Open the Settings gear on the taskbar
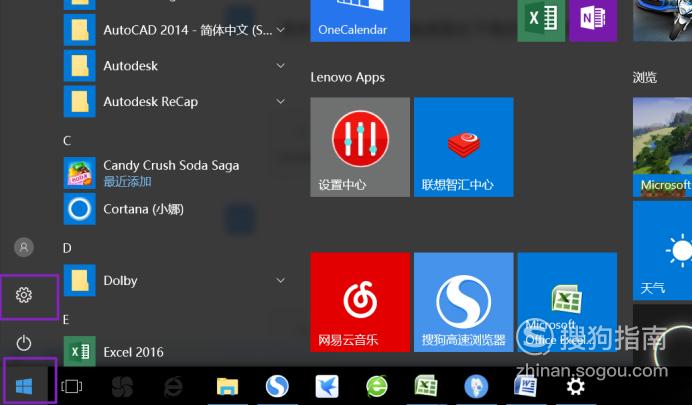This screenshot has width=692, height=405. coord(575,386)
